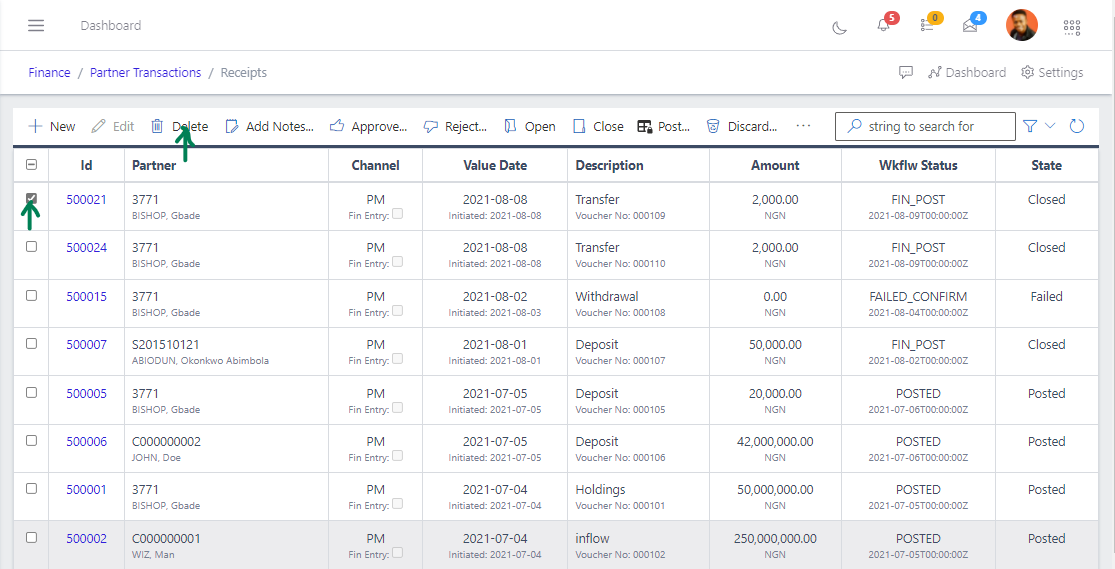Open the task list icon with yellow badge
Image resolution: width=1115 pixels, height=569 pixels.
tap(927, 25)
